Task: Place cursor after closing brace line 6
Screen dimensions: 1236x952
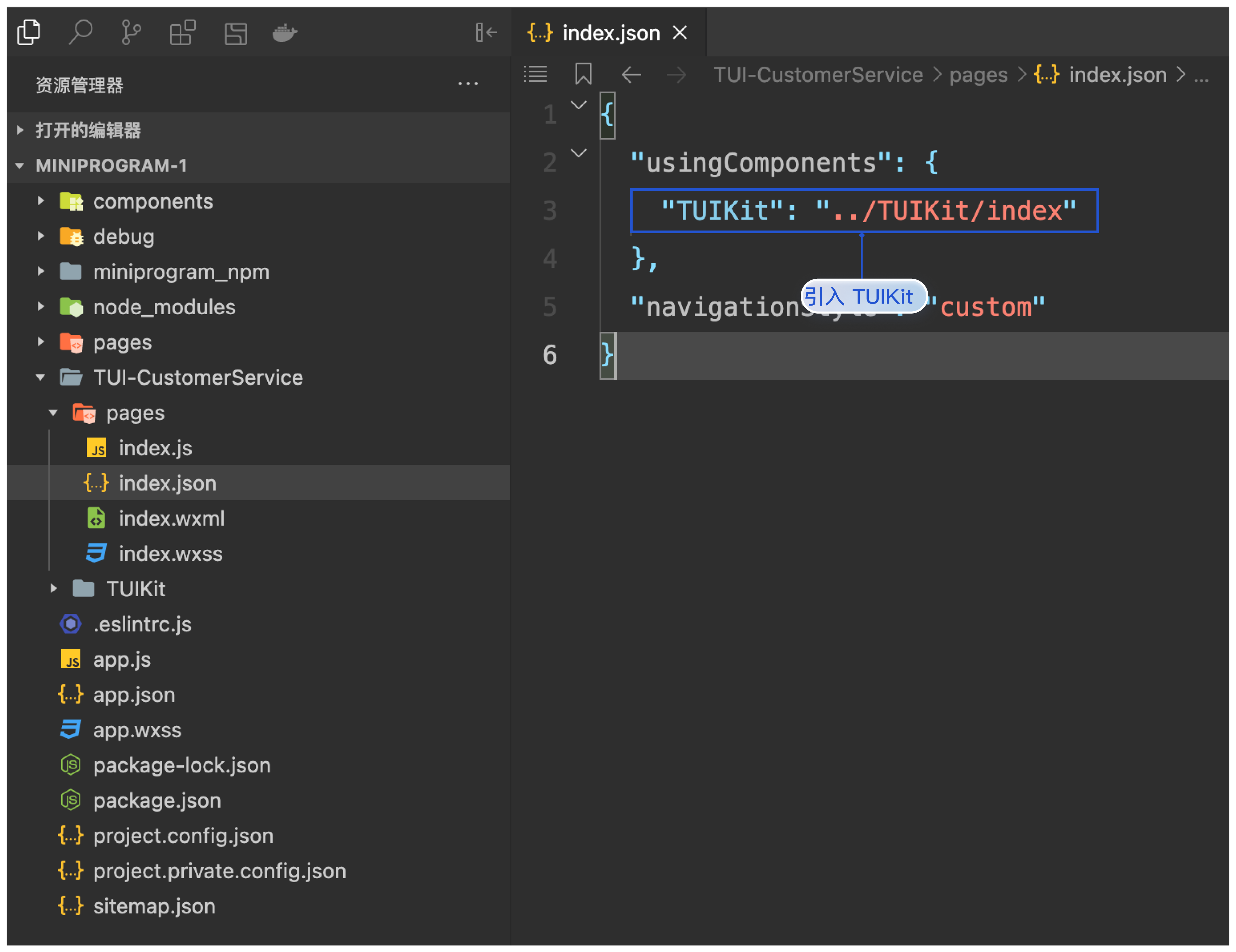Action: click(615, 356)
